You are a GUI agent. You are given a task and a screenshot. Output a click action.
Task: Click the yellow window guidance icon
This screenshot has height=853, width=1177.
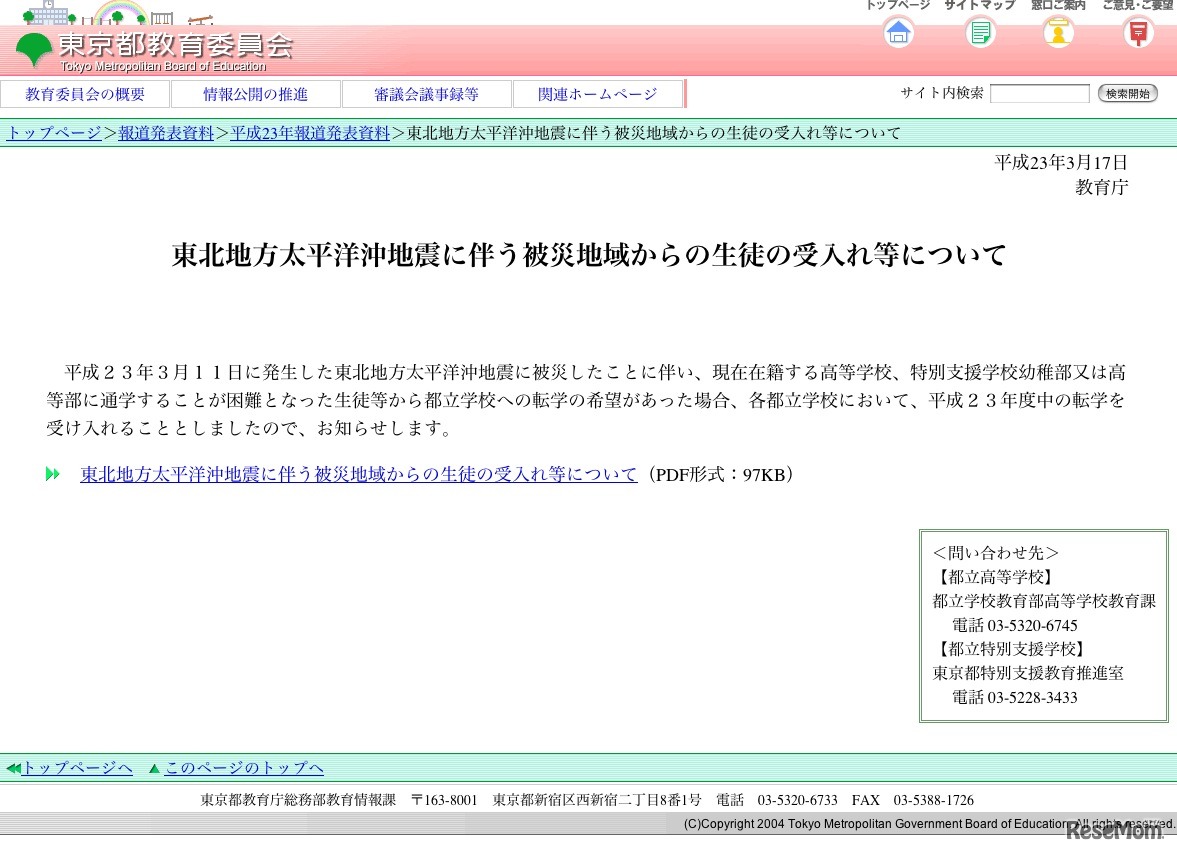click(x=1058, y=33)
